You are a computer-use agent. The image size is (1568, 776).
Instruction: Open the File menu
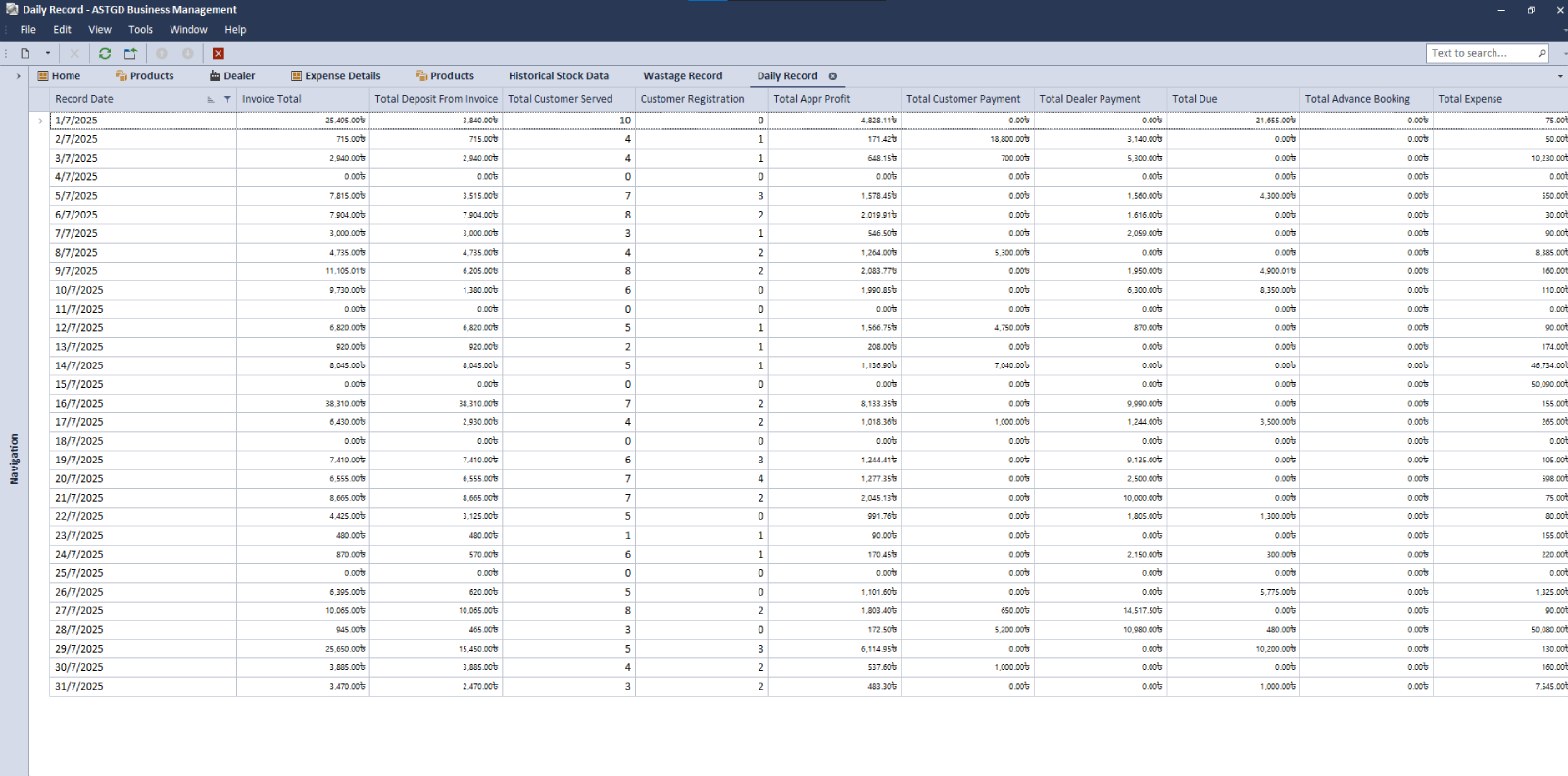tap(28, 30)
